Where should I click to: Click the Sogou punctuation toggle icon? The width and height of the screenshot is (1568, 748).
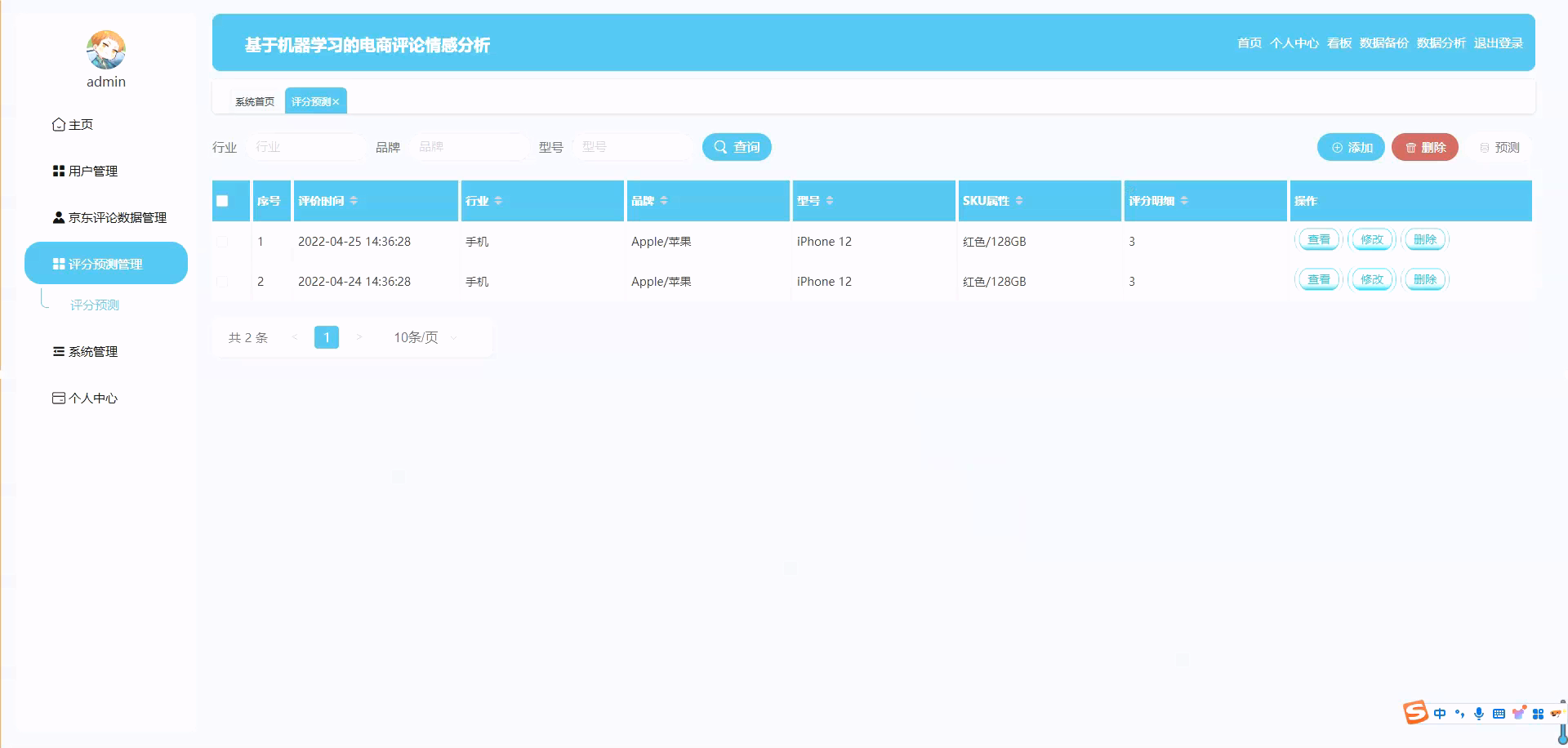click(1459, 714)
